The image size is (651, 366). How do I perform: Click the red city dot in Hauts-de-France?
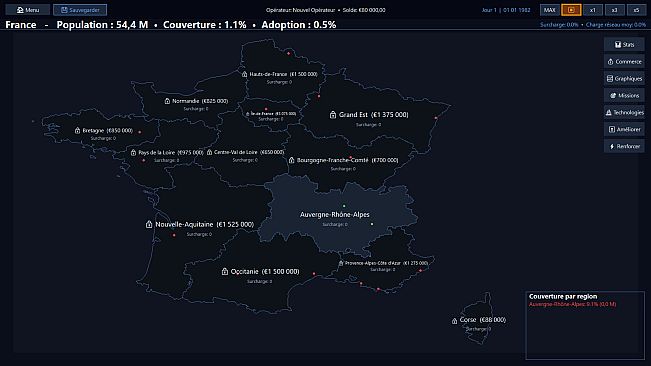(289, 54)
